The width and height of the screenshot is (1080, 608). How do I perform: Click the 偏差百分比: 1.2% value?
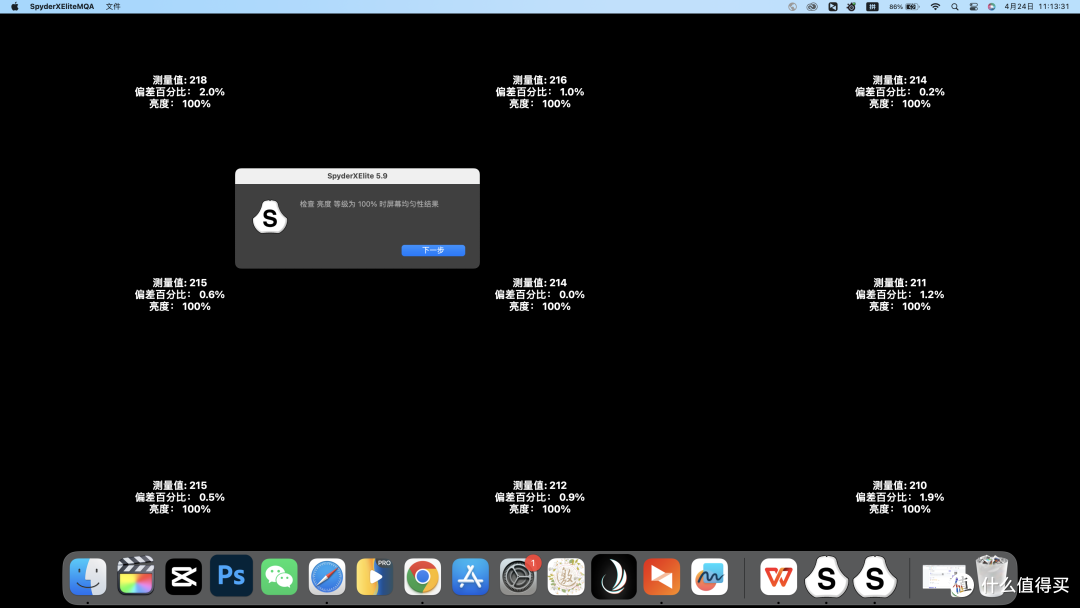(900, 294)
